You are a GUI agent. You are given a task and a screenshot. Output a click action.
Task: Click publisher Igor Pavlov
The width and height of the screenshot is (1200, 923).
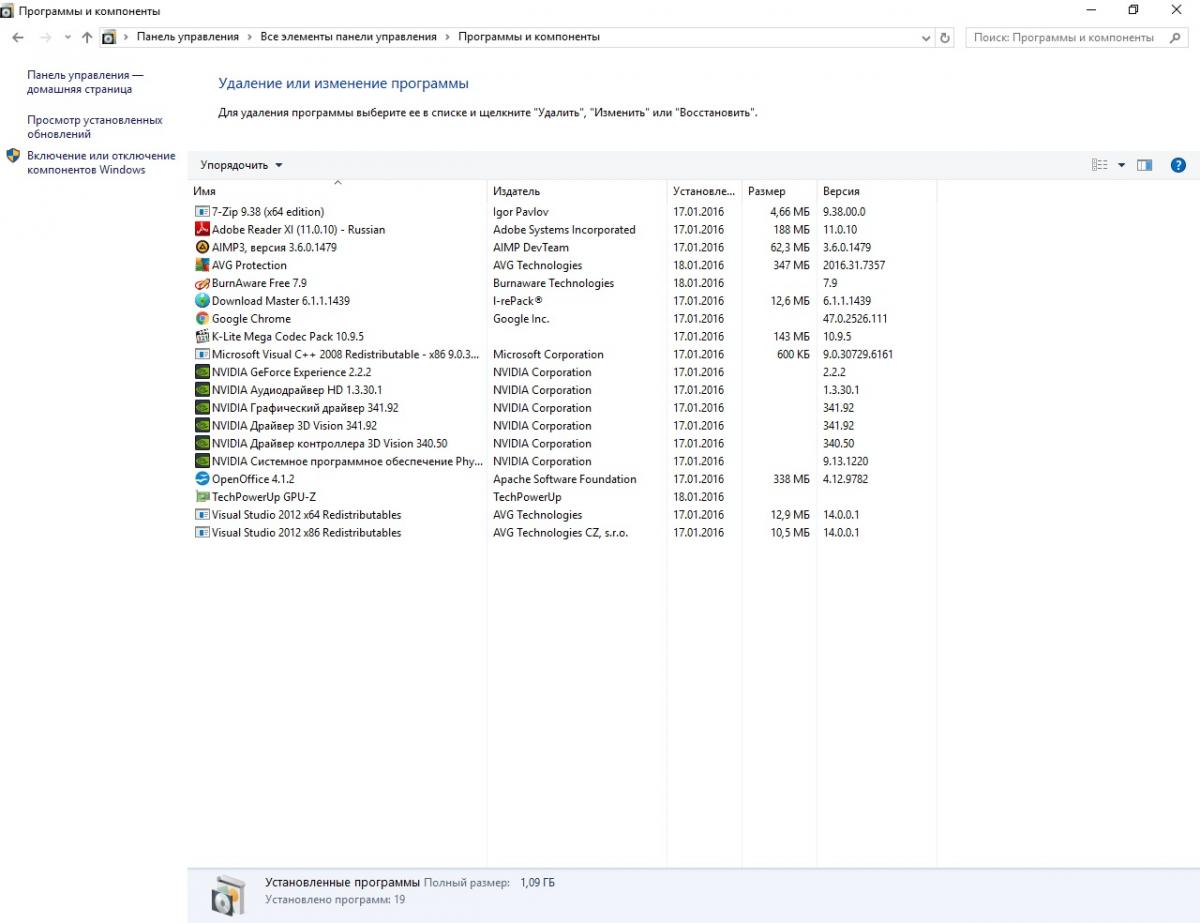point(521,212)
